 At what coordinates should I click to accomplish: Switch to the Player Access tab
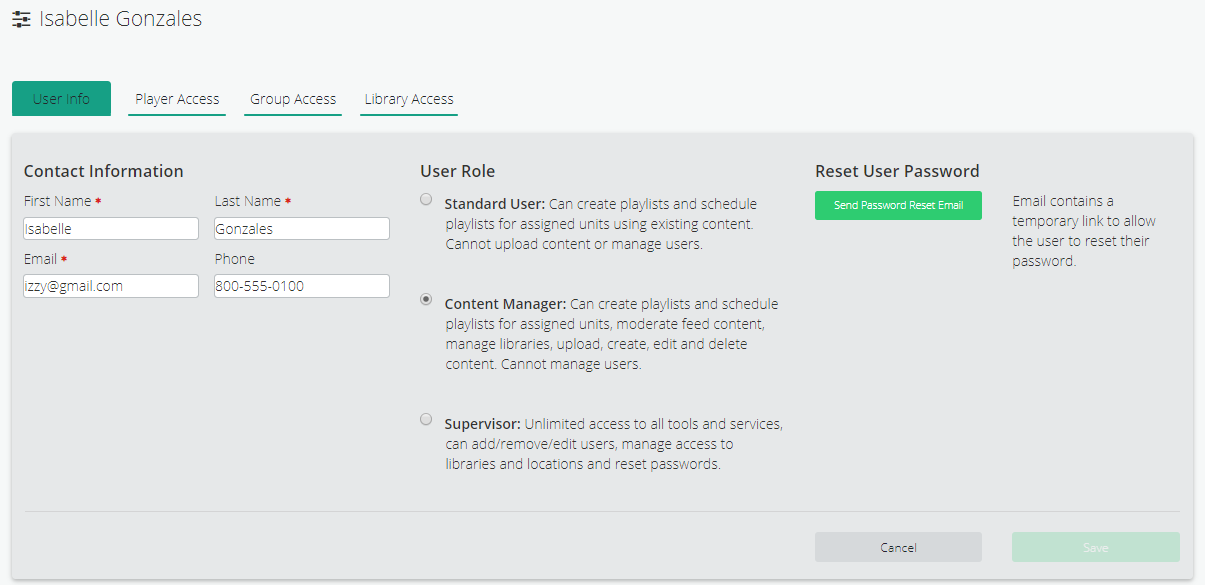pyautogui.click(x=176, y=98)
